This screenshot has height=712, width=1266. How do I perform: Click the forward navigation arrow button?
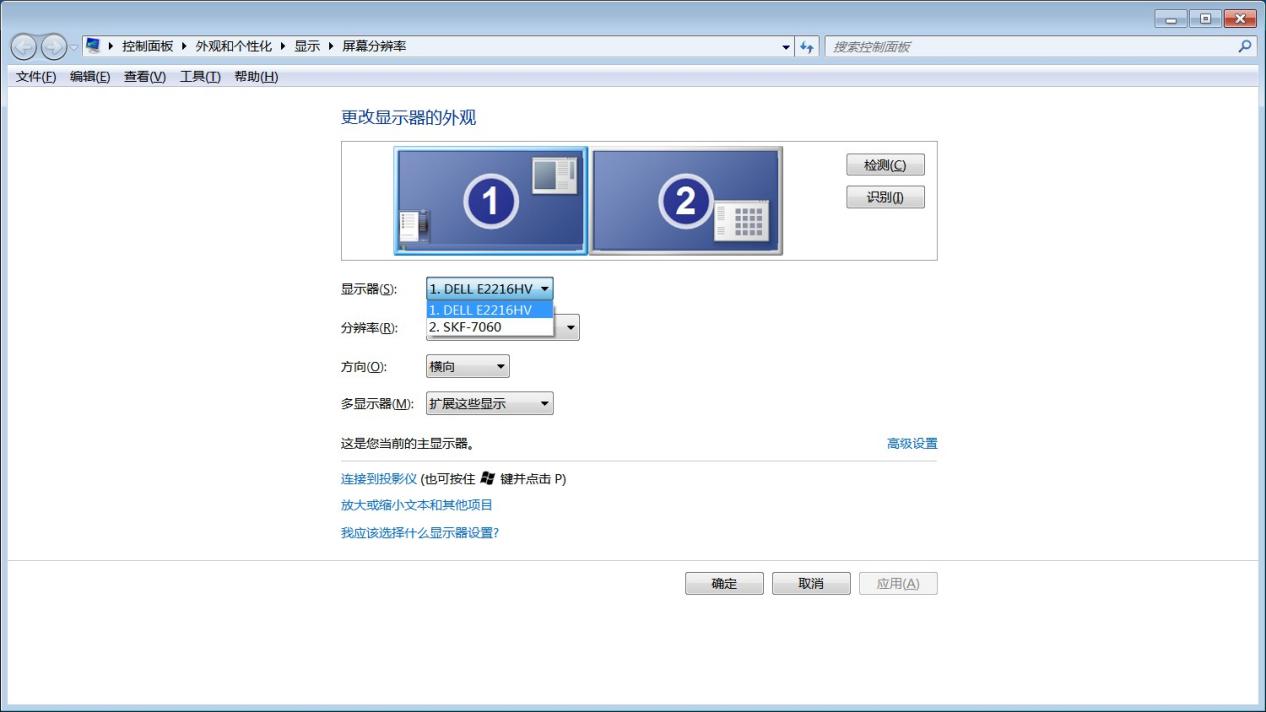pyautogui.click(x=54, y=47)
